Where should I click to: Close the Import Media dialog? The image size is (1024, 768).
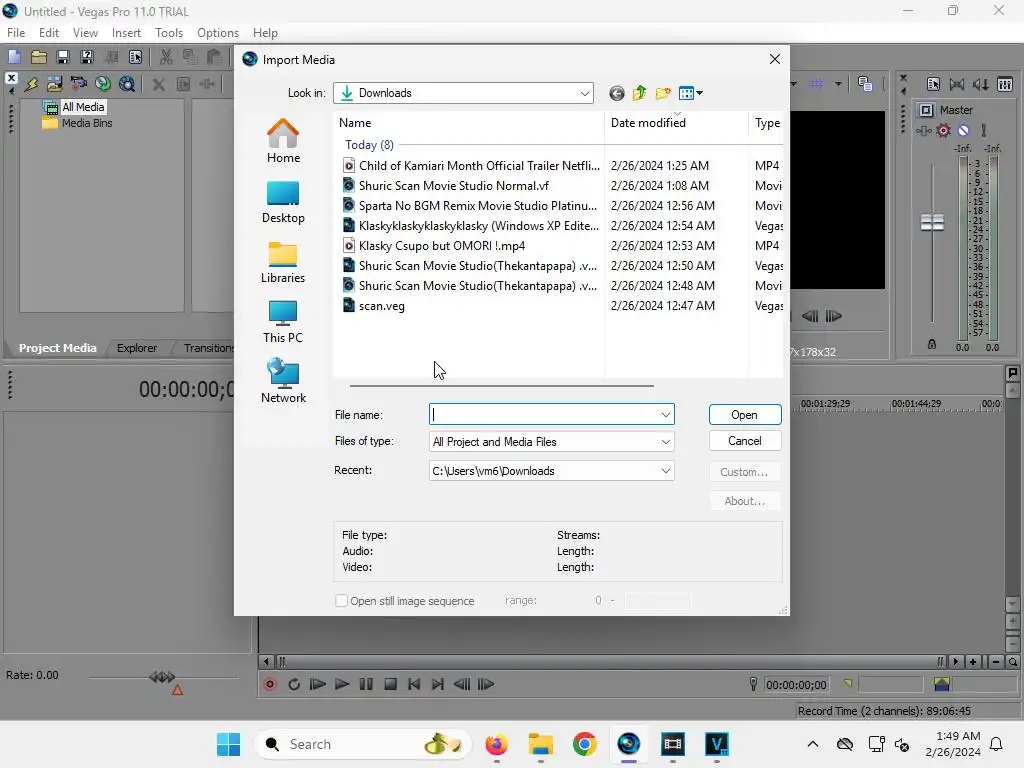[775, 59]
